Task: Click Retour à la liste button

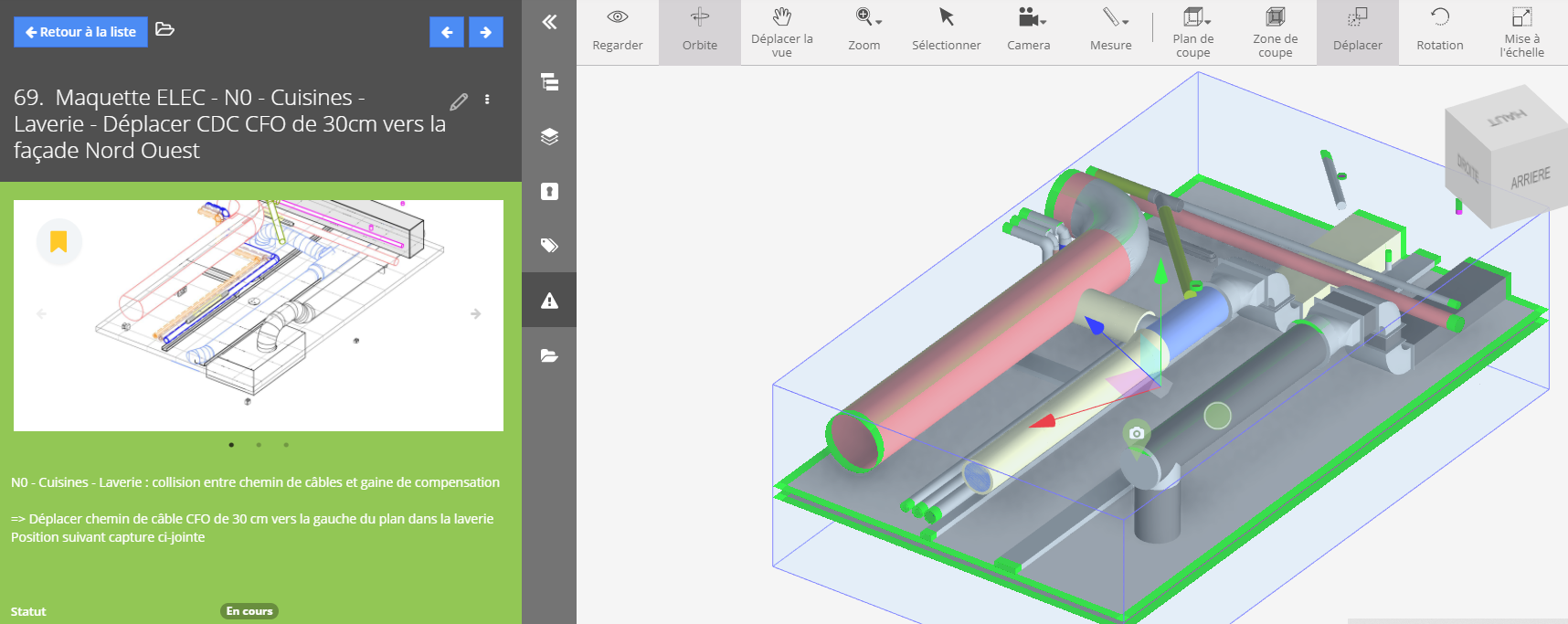Action: tap(80, 32)
